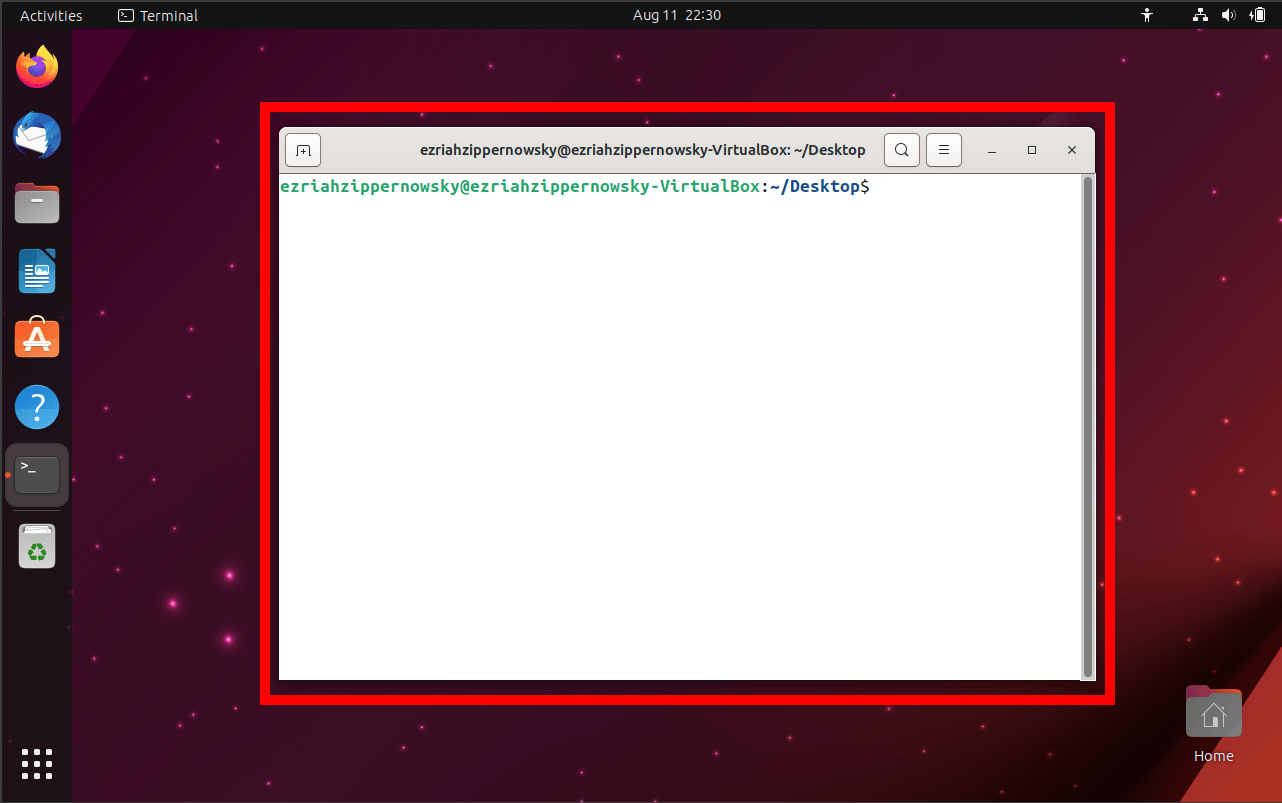Viewport: 1282px width, 803px height.
Task: Open the Help application icon
Action: click(37, 407)
